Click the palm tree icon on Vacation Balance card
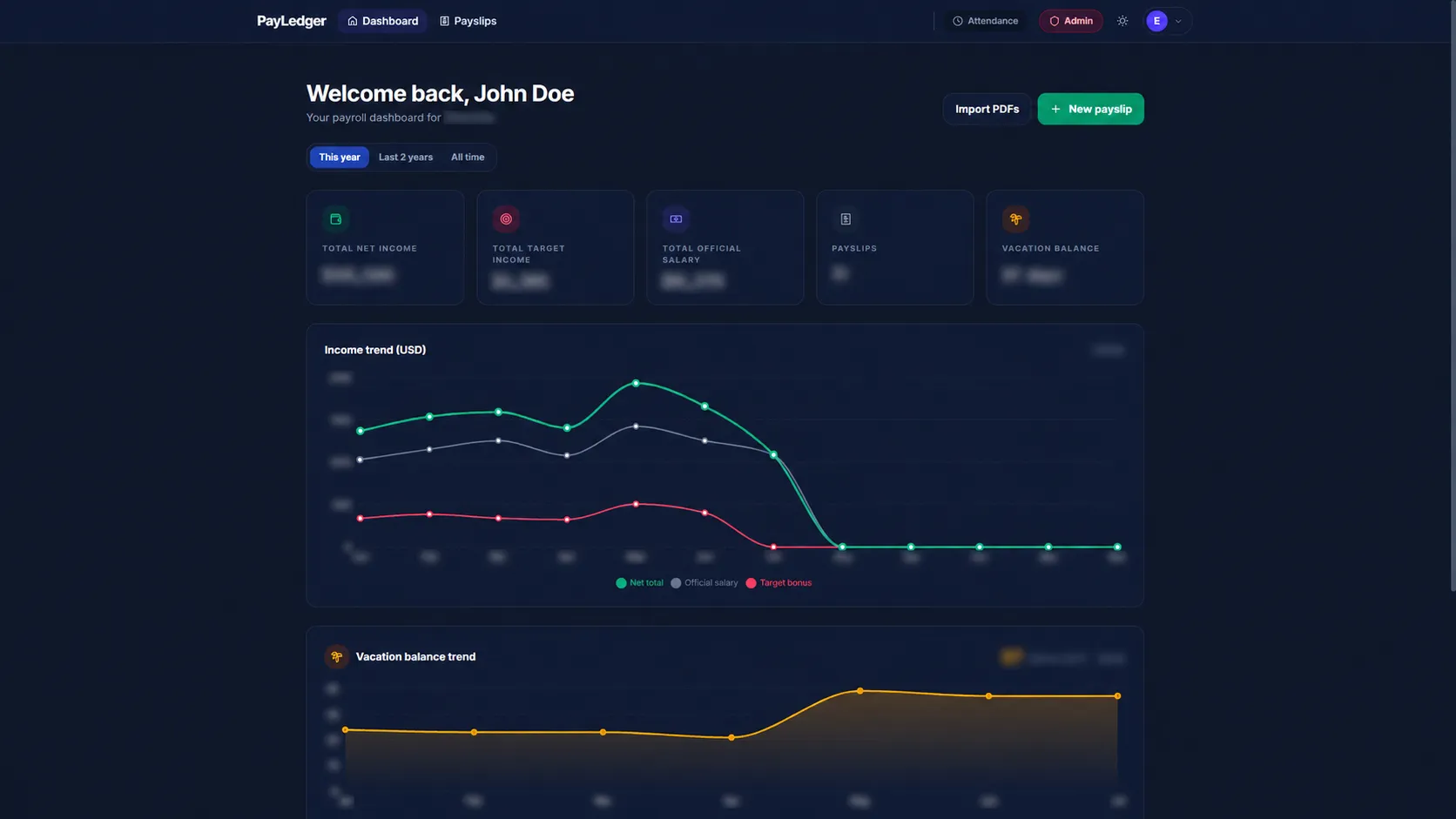The height and width of the screenshot is (819, 1456). click(x=1015, y=219)
